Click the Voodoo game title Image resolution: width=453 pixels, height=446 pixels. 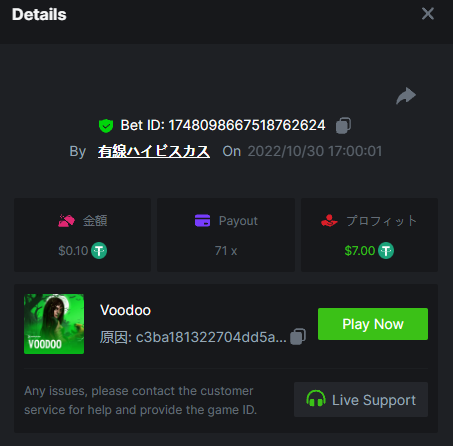point(125,310)
